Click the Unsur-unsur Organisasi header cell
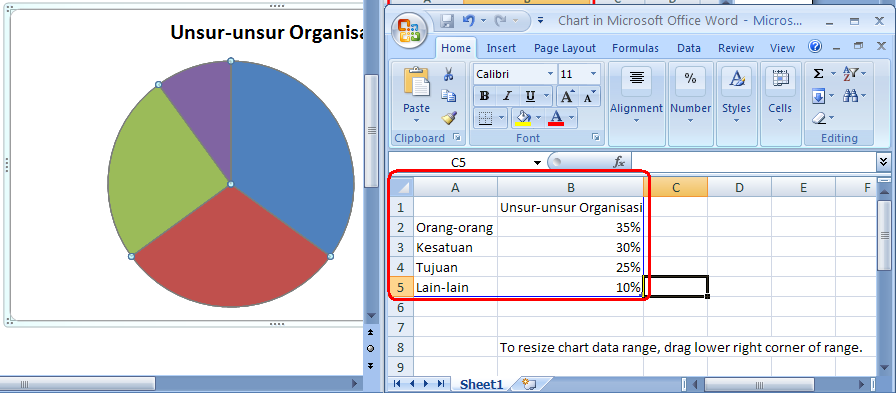Screen dimensions: 896x393 (x=570, y=207)
